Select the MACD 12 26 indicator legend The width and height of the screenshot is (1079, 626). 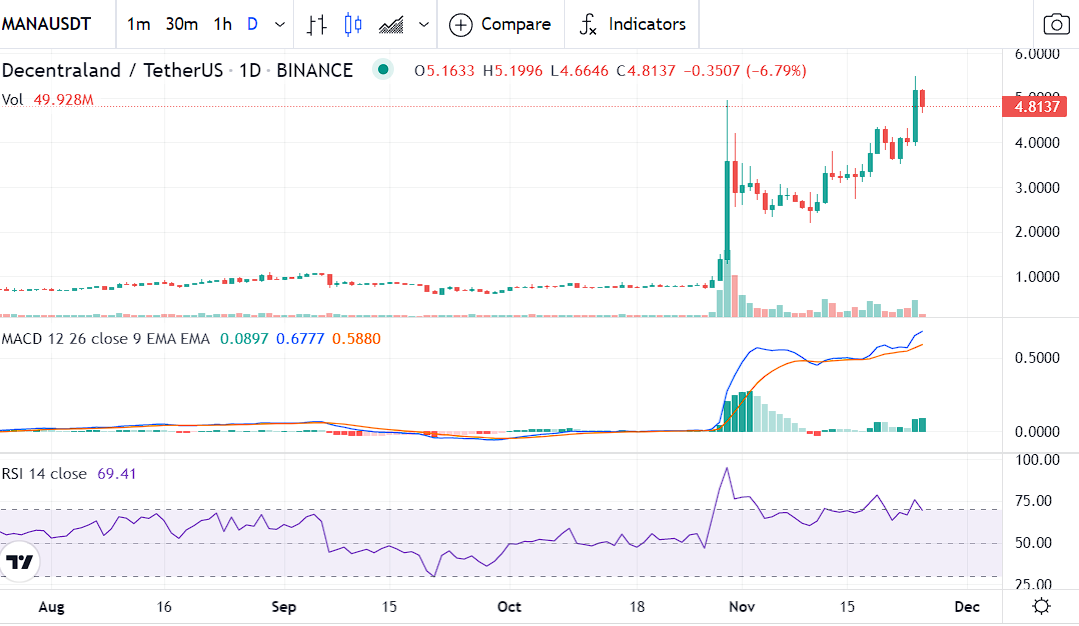pyautogui.click(x=105, y=339)
